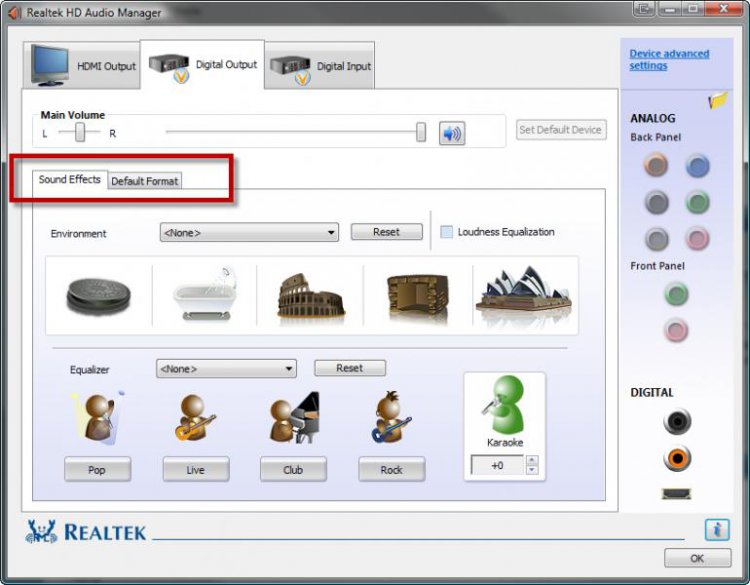This screenshot has width=750, height=585.
Task: Confirm with the OK button
Action: (x=697, y=558)
